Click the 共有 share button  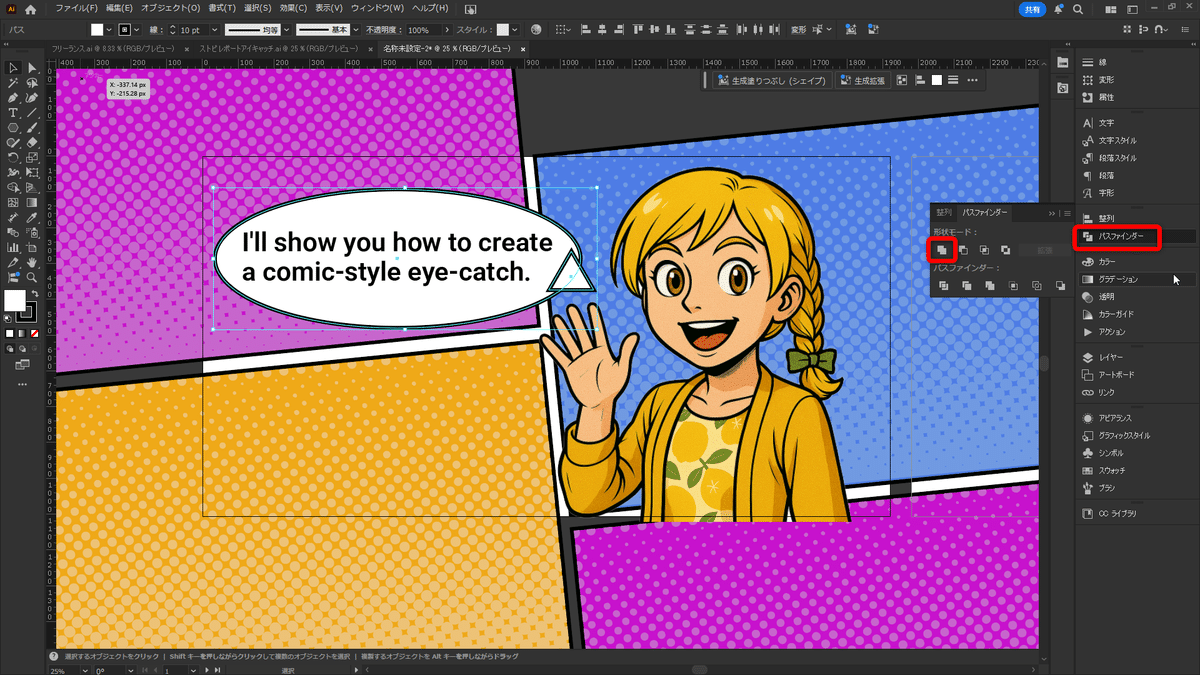pyautogui.click(x=1033, y=9)
